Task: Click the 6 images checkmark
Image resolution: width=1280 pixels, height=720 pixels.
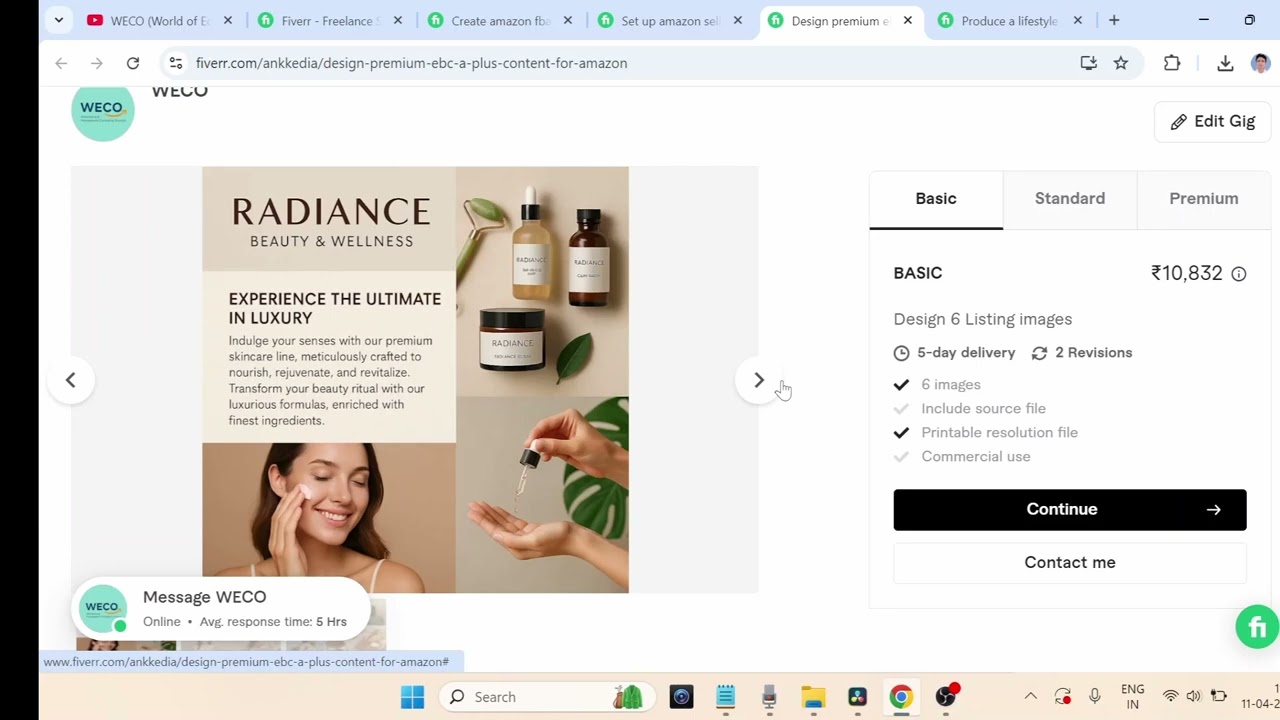Action: [901, 385]
